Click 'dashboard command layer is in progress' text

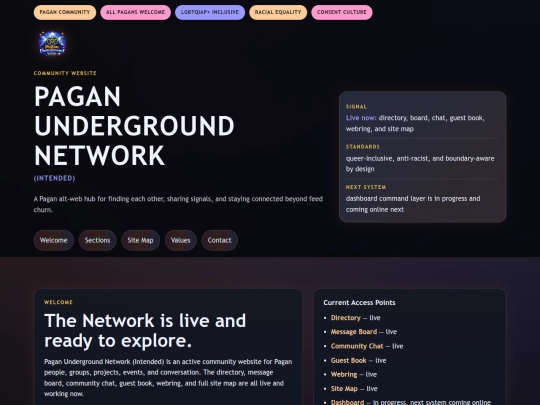tap(413, 204)
